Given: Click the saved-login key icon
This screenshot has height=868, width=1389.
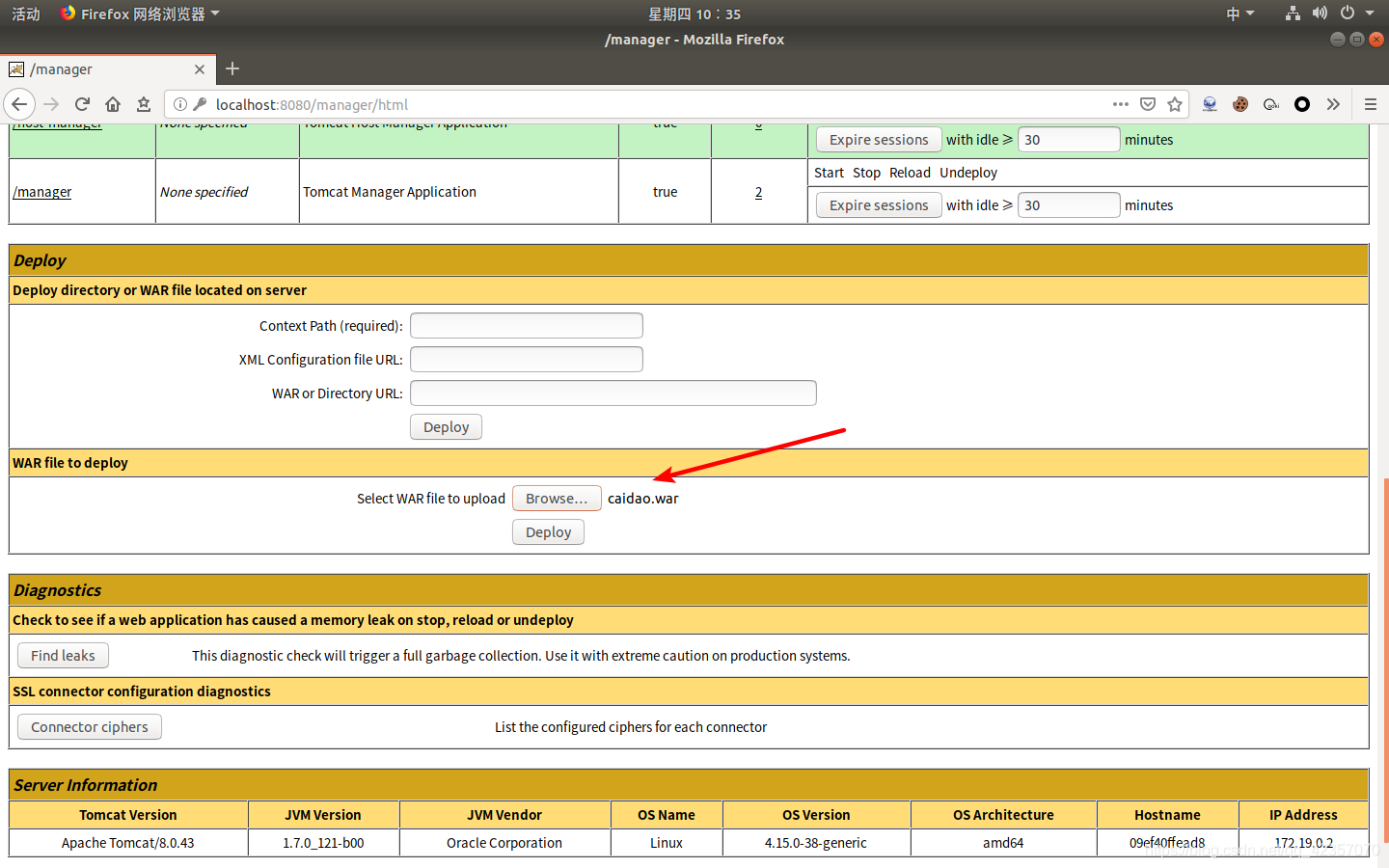Looking at the screenshot, I should [200, 104].
